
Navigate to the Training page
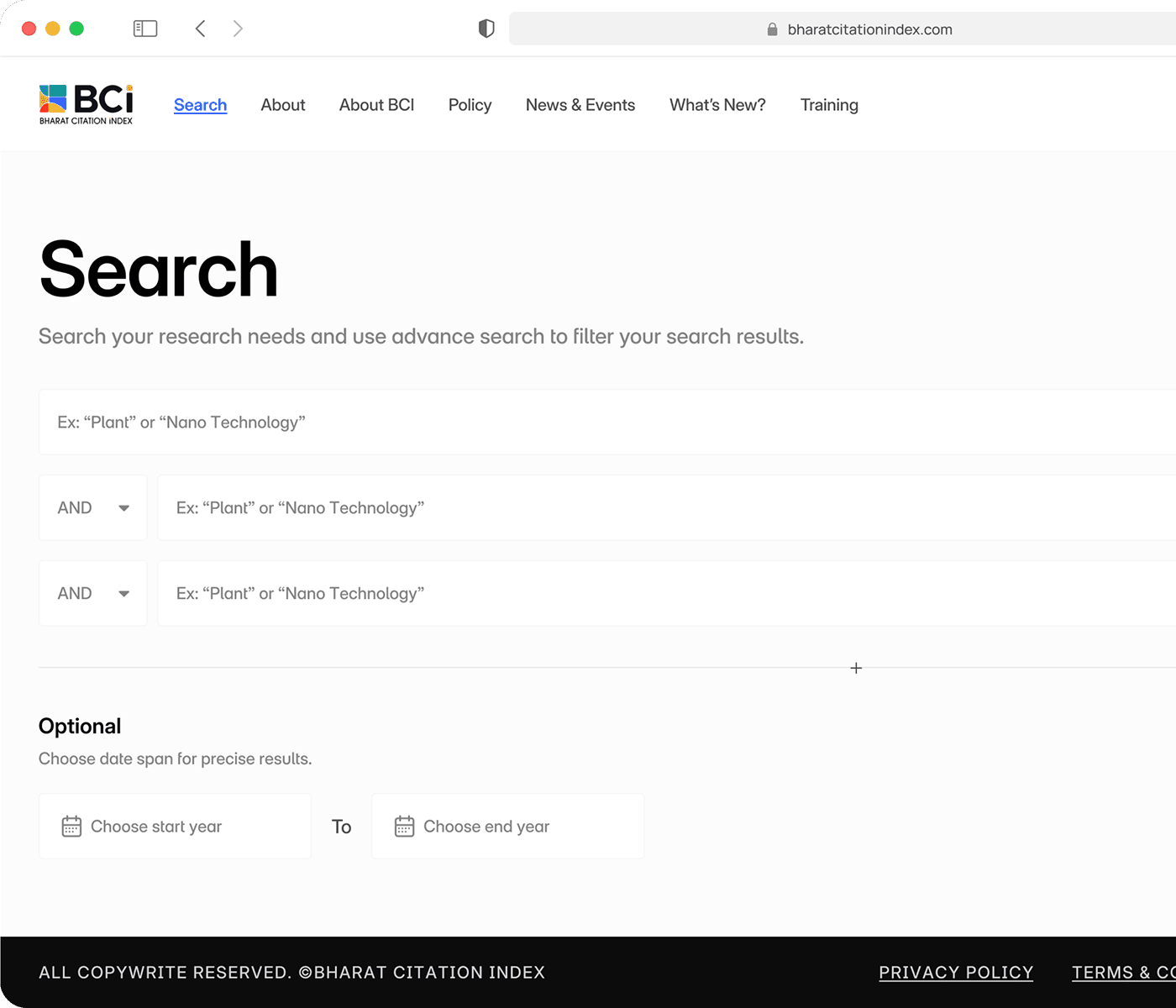828,105
